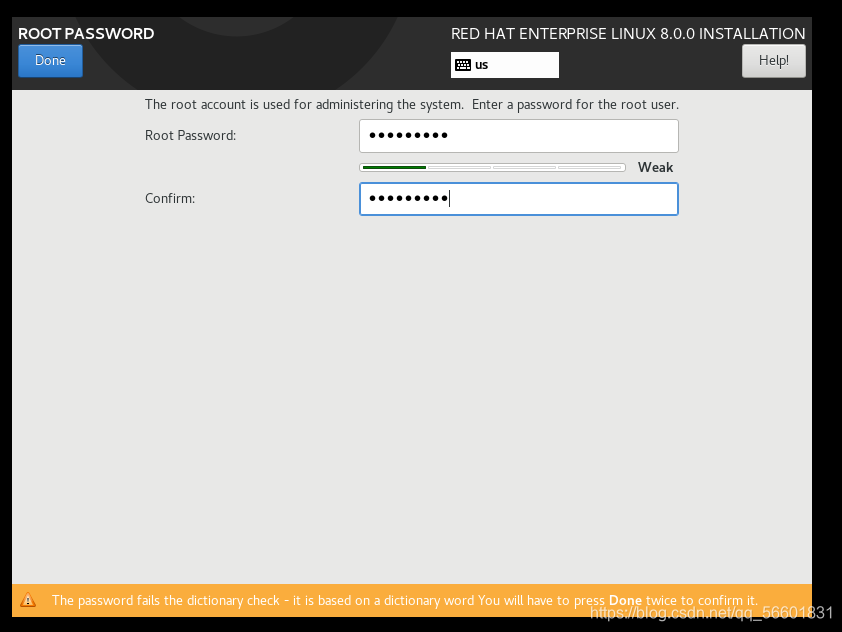Click the Root Password: label
842x632 pixels.
[191, 135]
